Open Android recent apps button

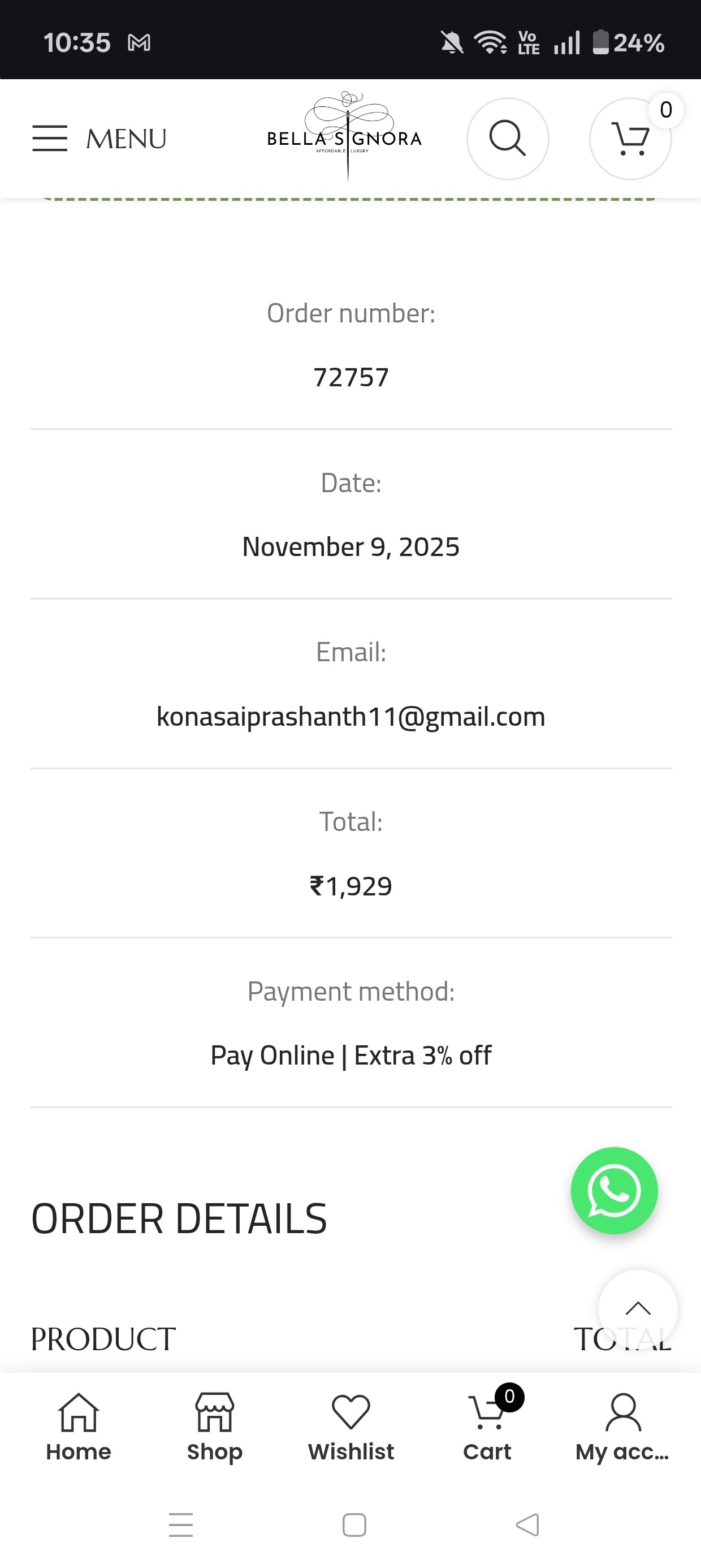[x=181, y=1525]
